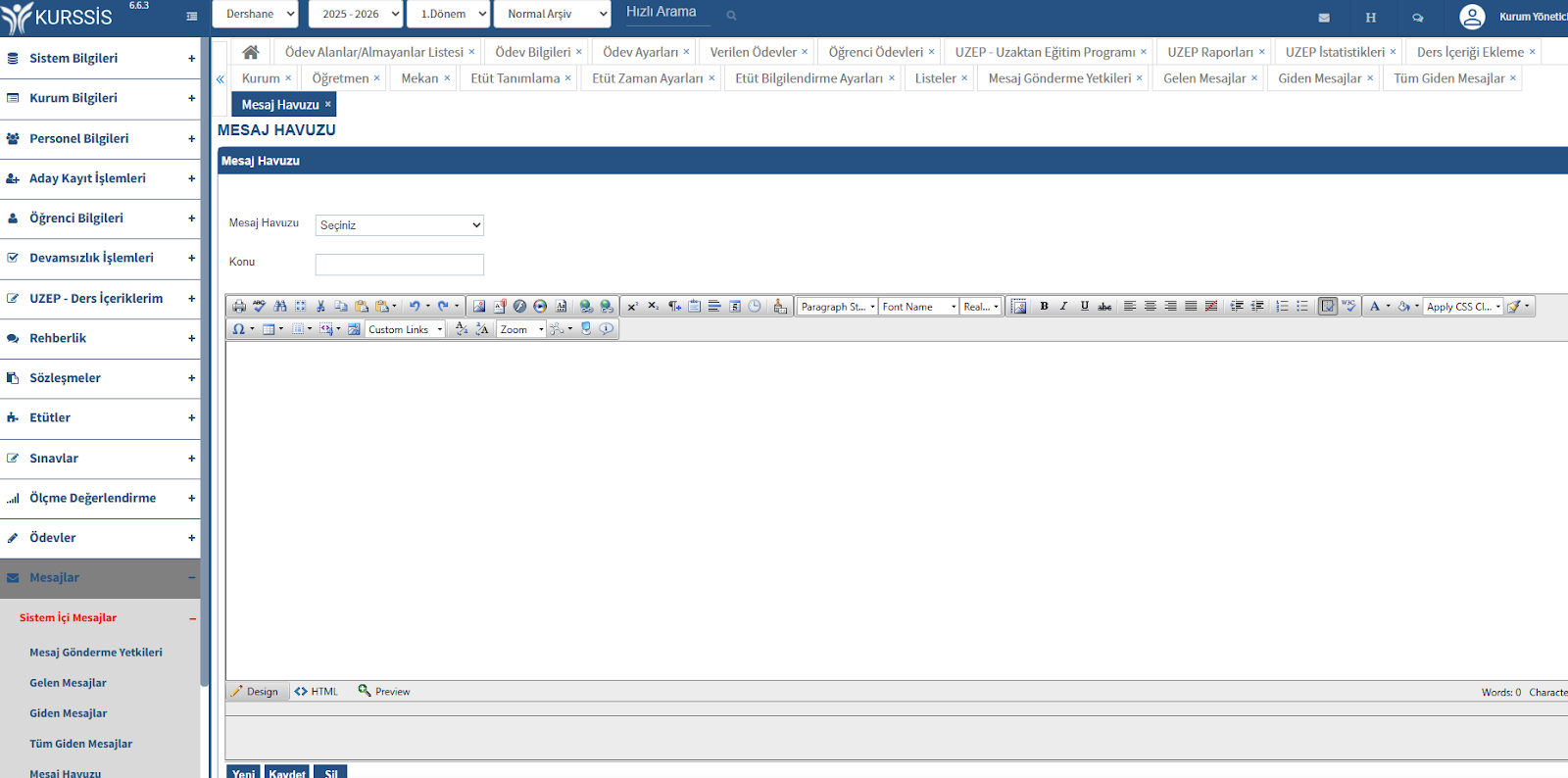Click the Undo arrow in editor

pos(415,307)
